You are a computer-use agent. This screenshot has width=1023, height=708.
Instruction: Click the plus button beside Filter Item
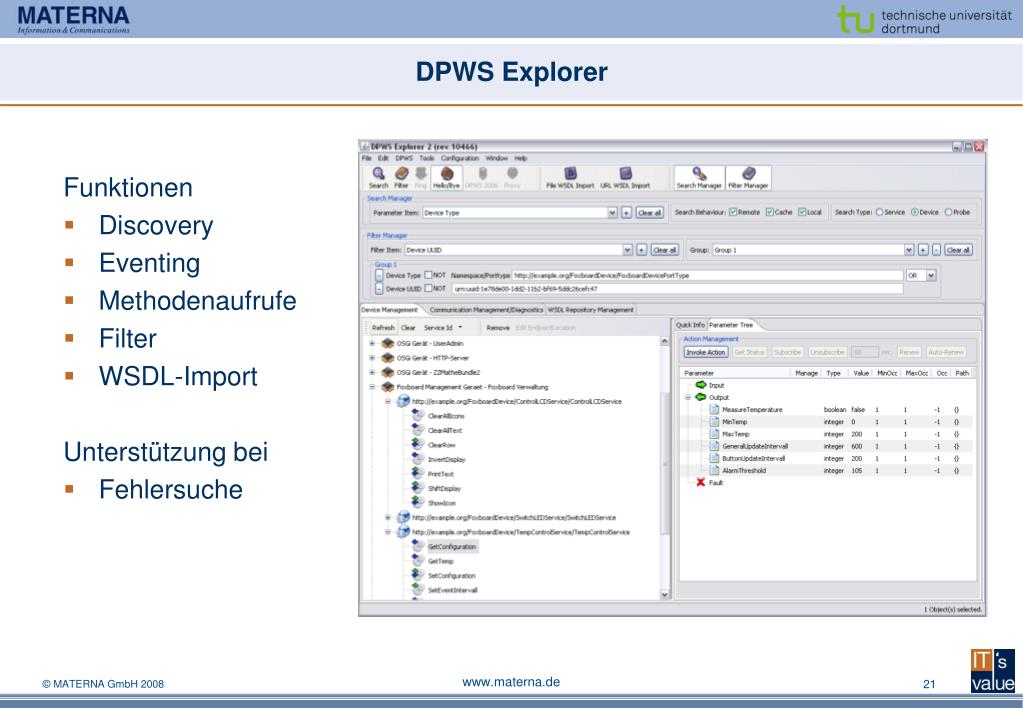[641, 250]
